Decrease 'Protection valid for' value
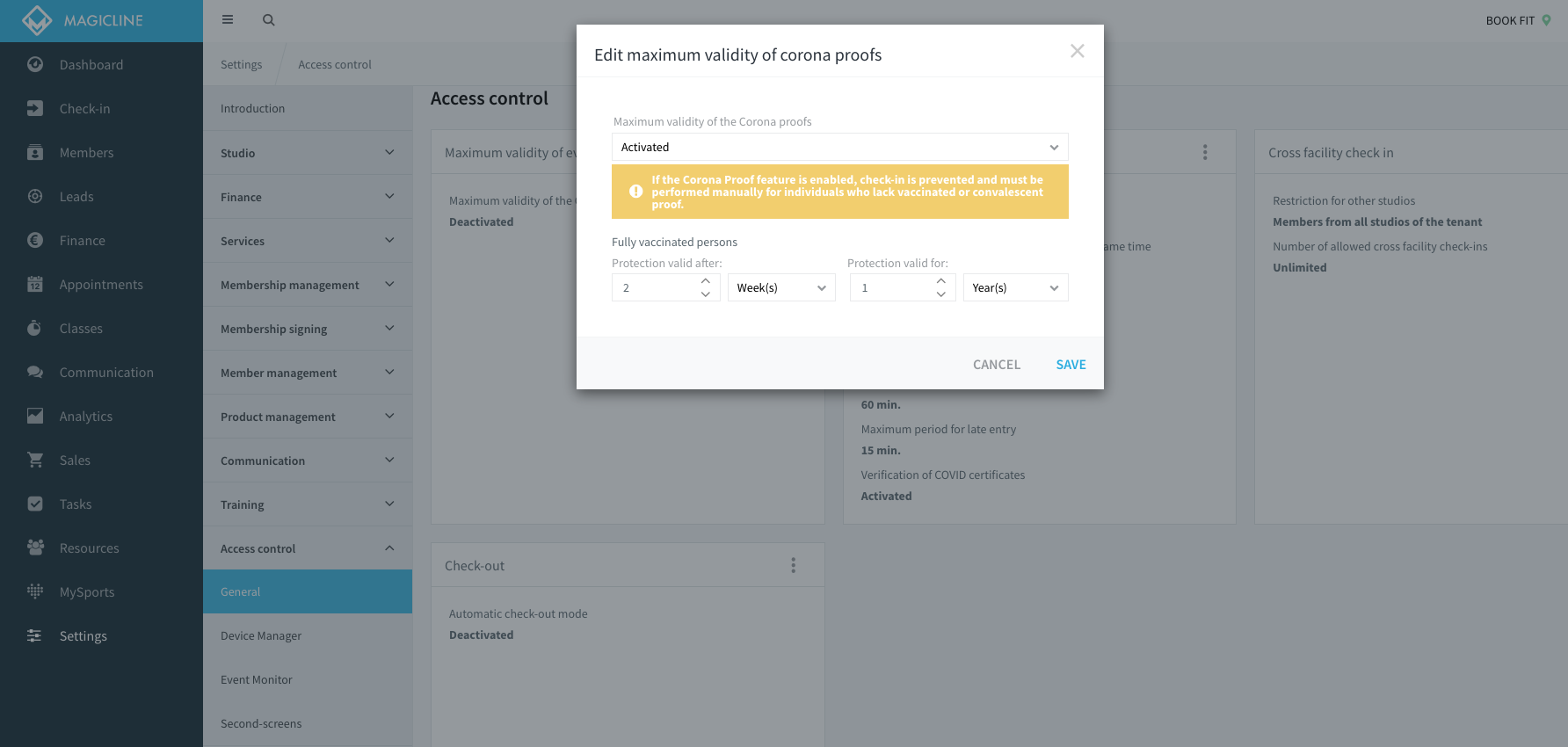Viewport: 1568px width, 747px height. click(941, 294)
